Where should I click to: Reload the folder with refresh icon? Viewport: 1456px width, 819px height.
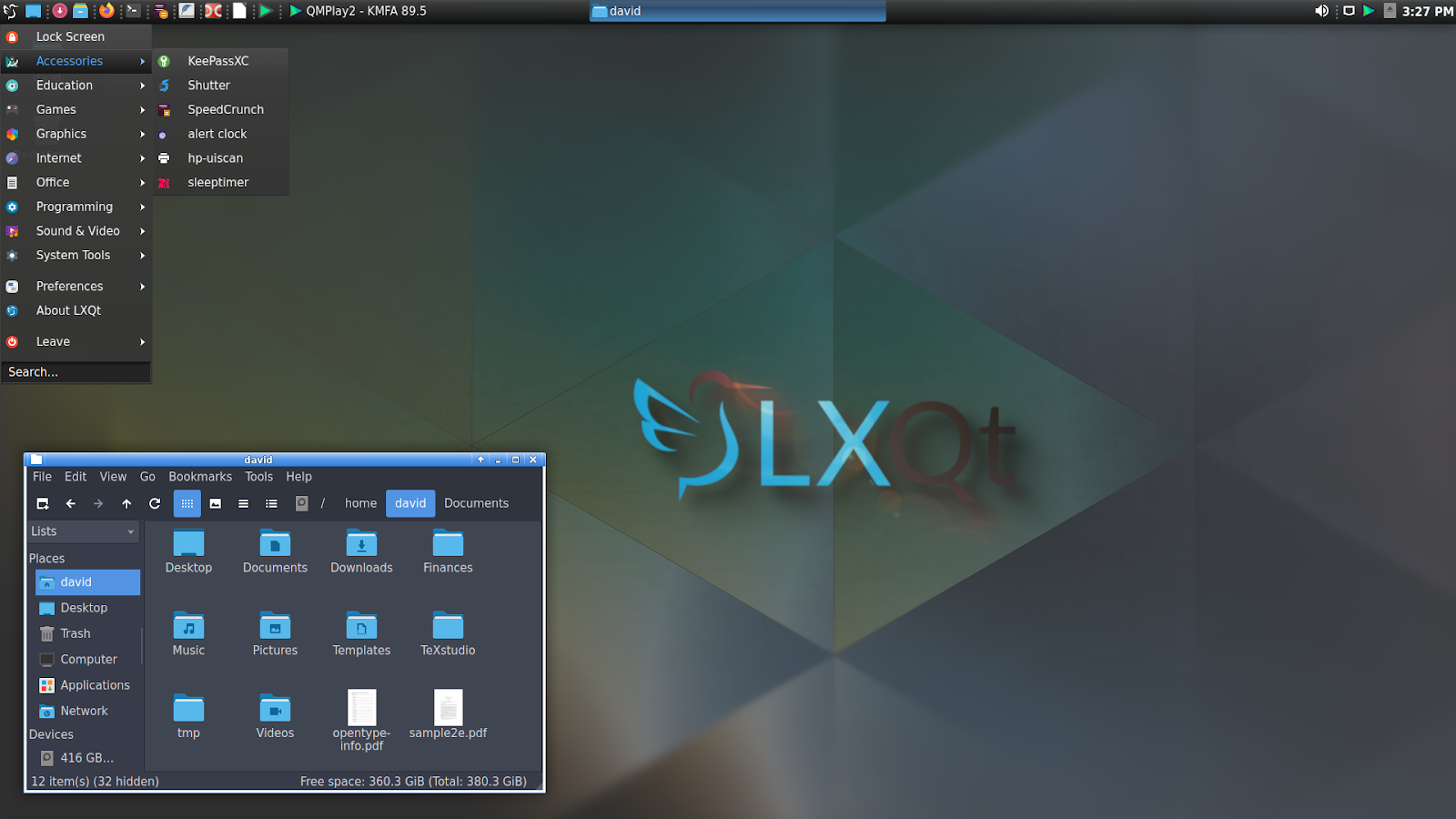[x=155, y=503]
